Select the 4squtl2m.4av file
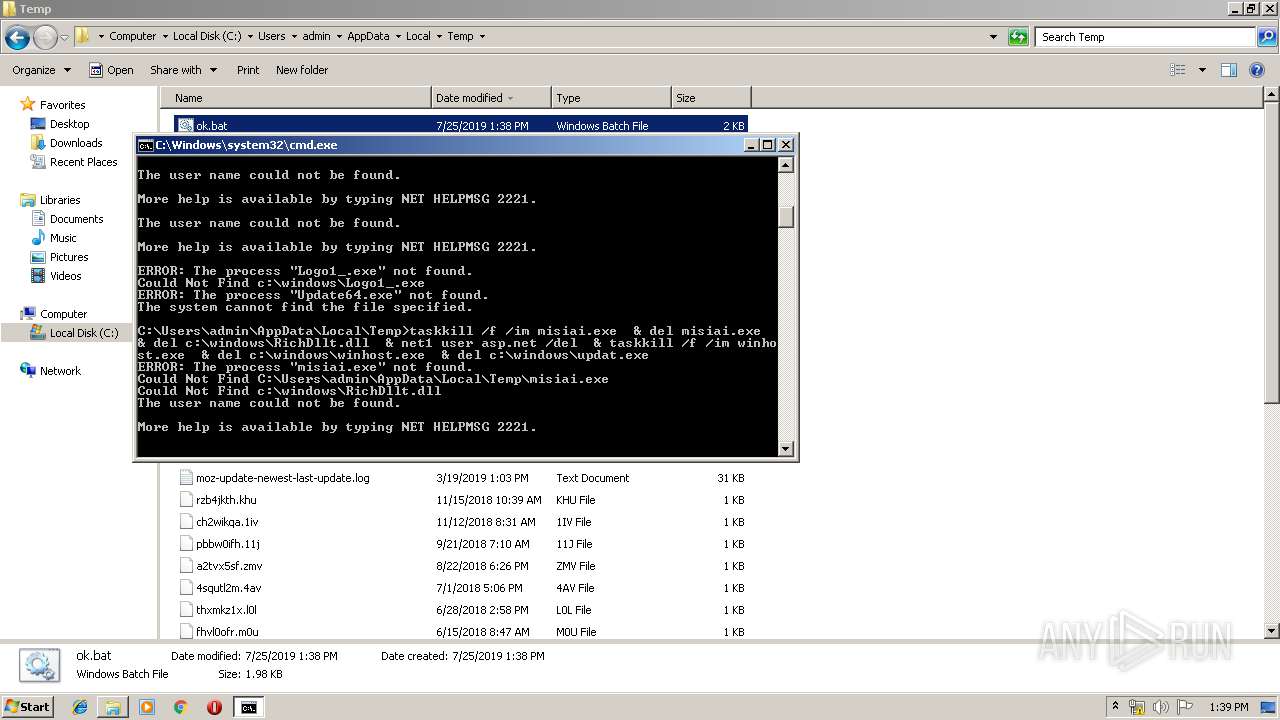This screenshot has width=1280, height=720. pyautogui.click(x=461, y=588)
